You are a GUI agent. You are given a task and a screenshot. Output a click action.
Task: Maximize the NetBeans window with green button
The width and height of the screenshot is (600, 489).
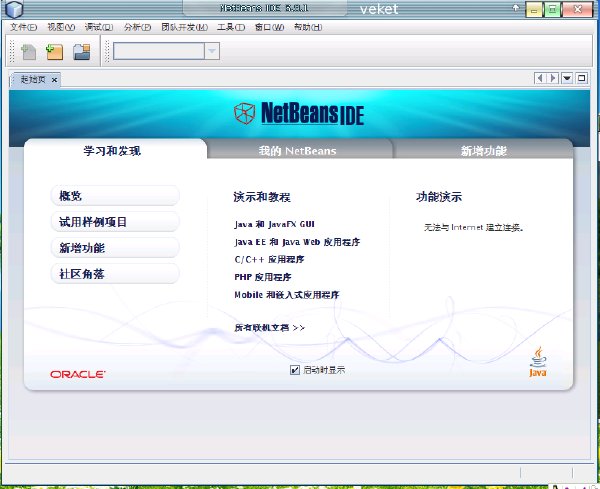[x=552, y=9]
